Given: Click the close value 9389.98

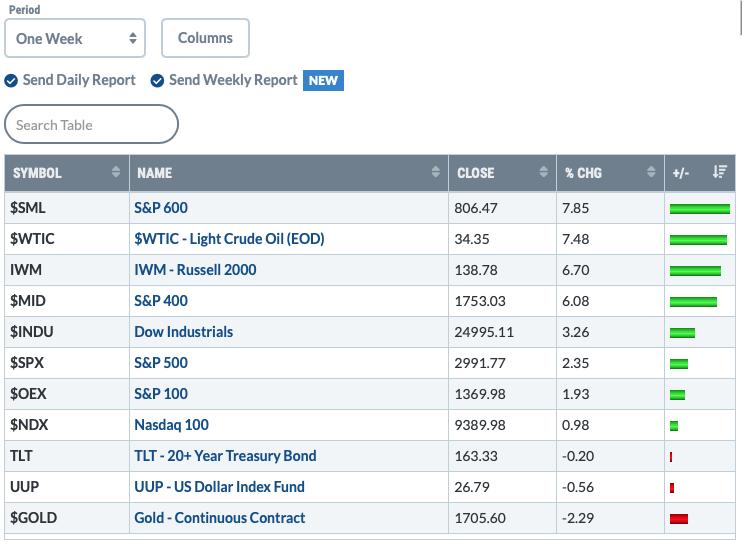Looking at the screenshot, I should point(480,425).
